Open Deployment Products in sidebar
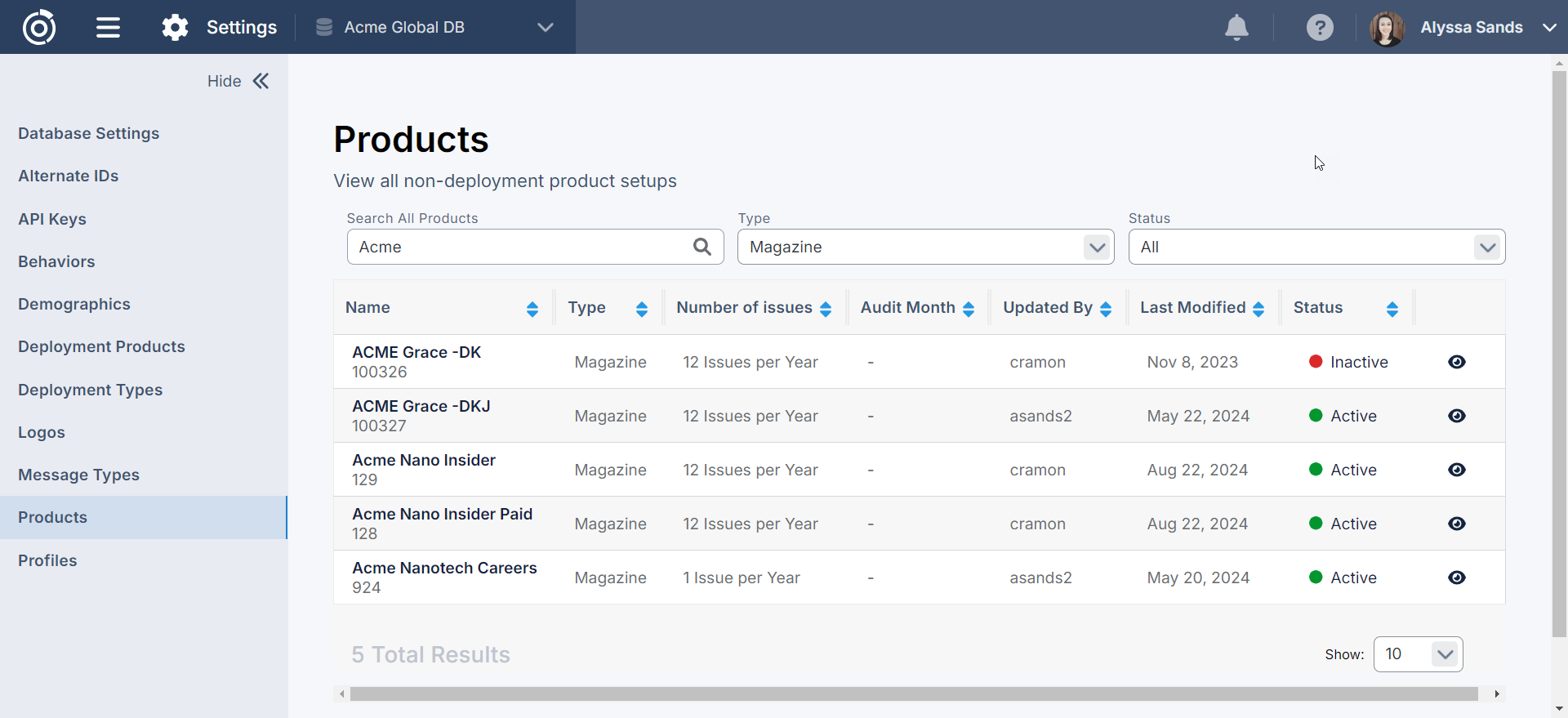Image resolution: width=1568 pixels, height=718 pixels. click(x=101, y=346)
